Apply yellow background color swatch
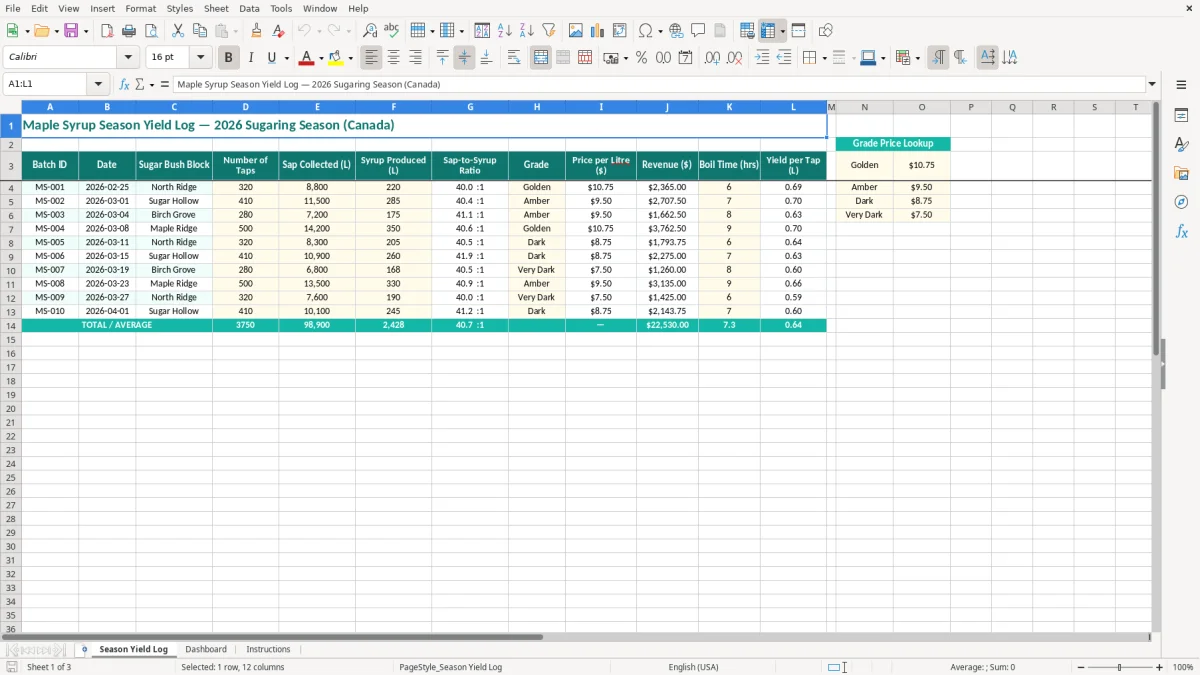Image resolution: width=1200 pixels, height=675 pixels. (336, 58)
